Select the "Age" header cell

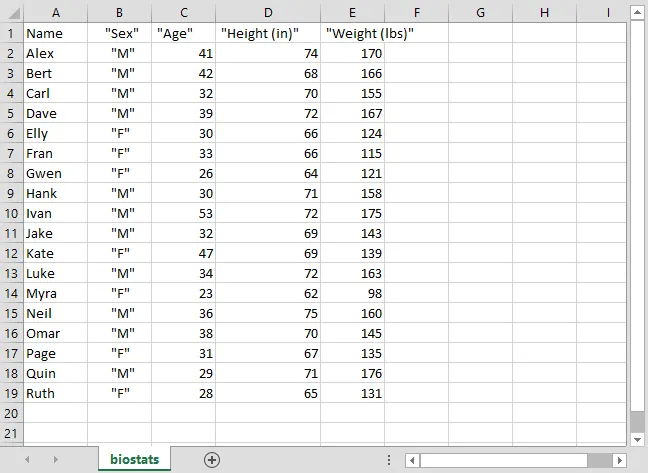183,33
